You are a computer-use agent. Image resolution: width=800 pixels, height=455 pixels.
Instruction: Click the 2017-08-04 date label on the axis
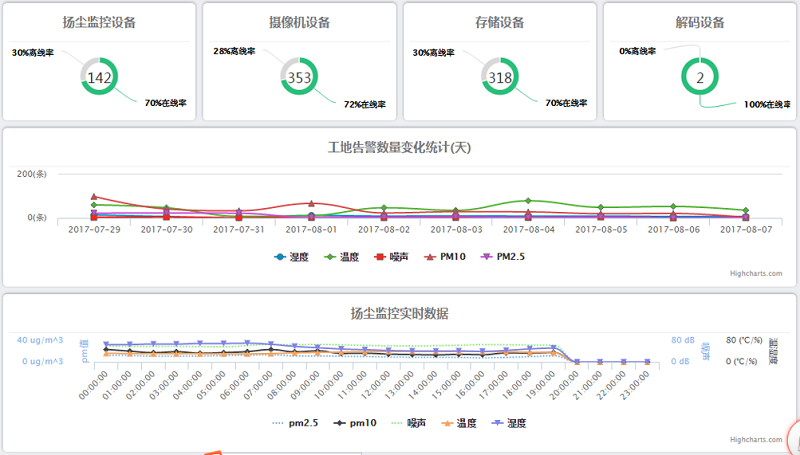pyautogui.click(x=528, y=229)
